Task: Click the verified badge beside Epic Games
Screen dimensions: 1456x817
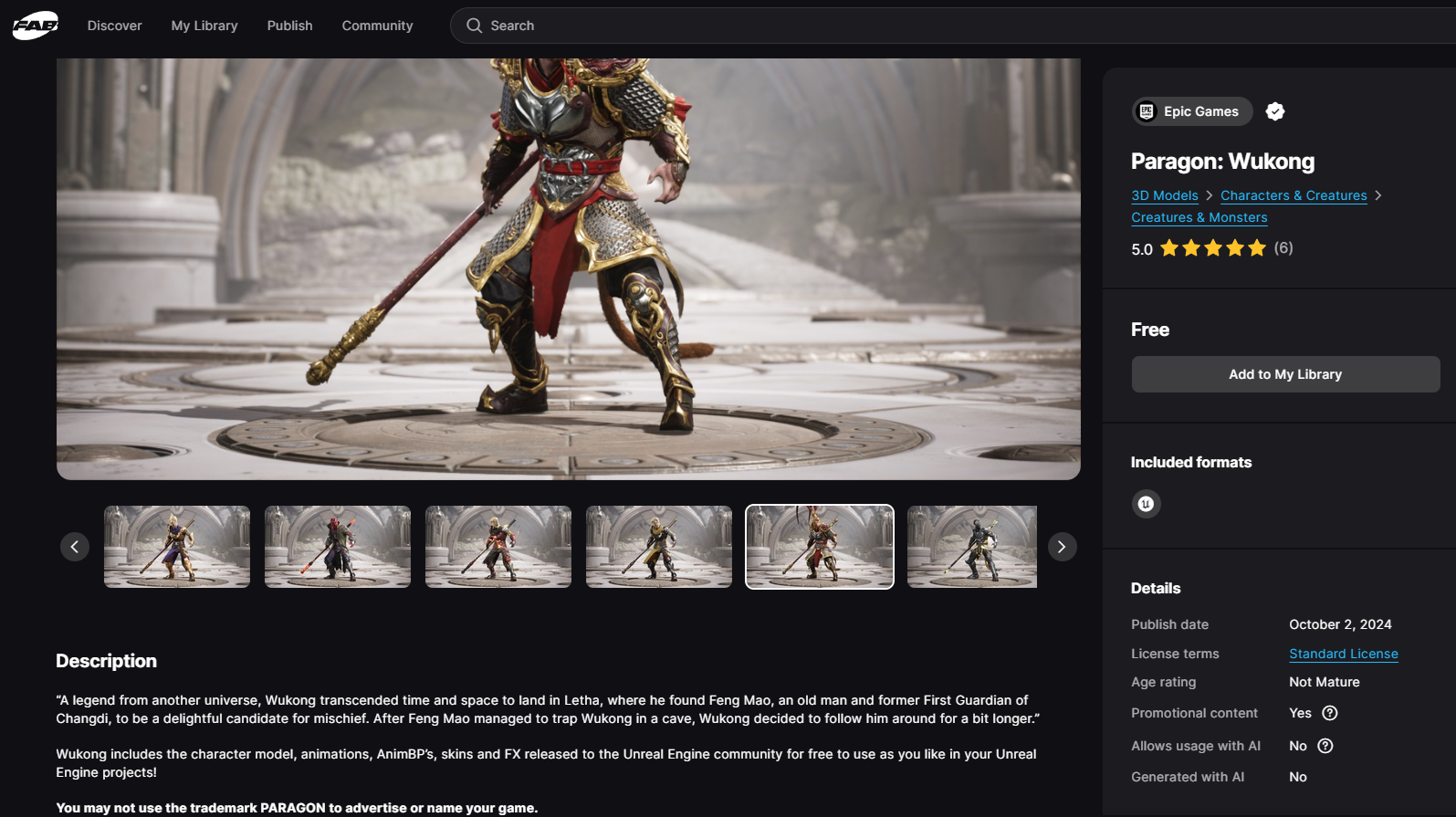Action: [x=1275, y=111]
